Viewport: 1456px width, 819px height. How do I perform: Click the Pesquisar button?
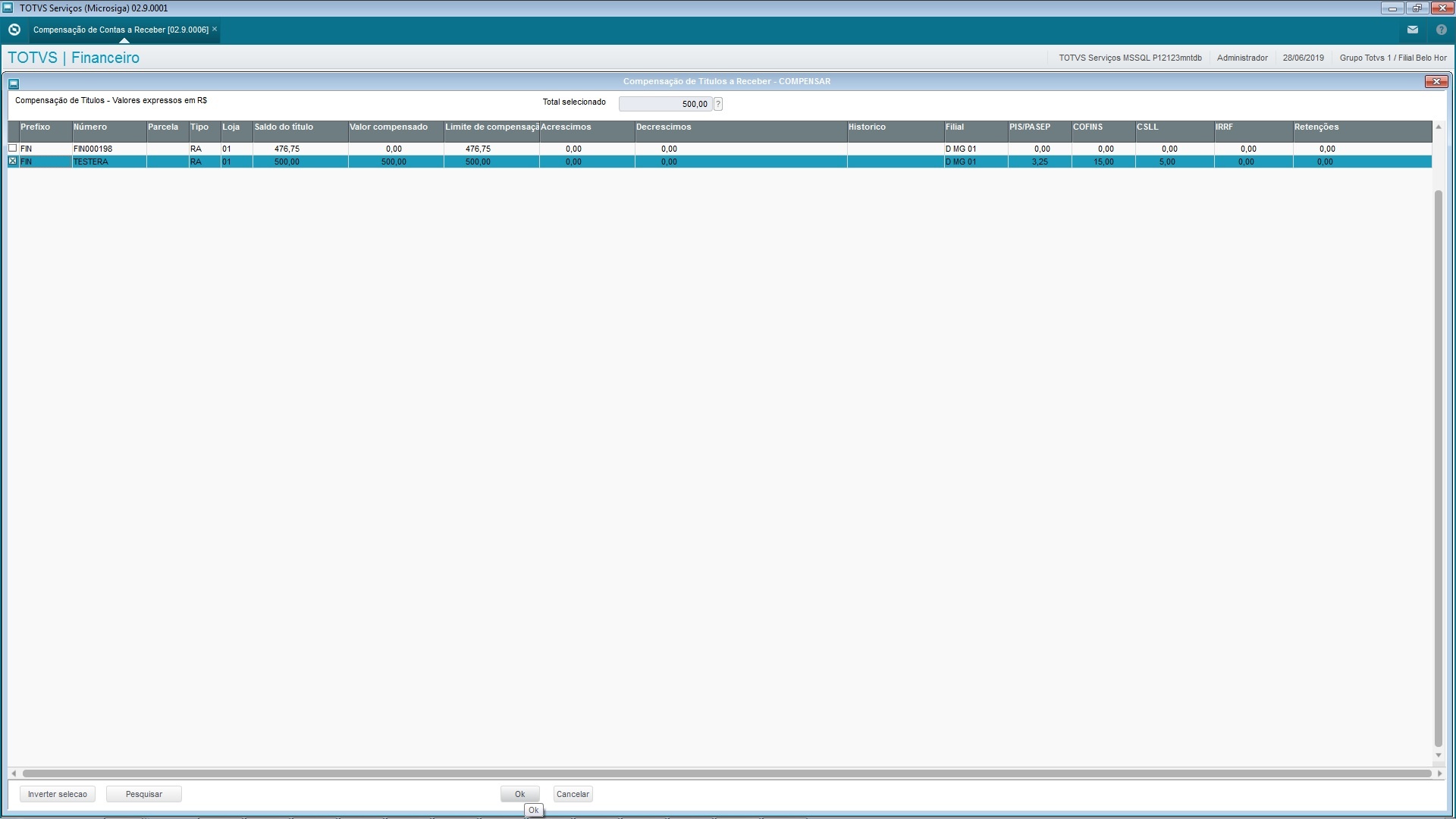tap(144, 794)
